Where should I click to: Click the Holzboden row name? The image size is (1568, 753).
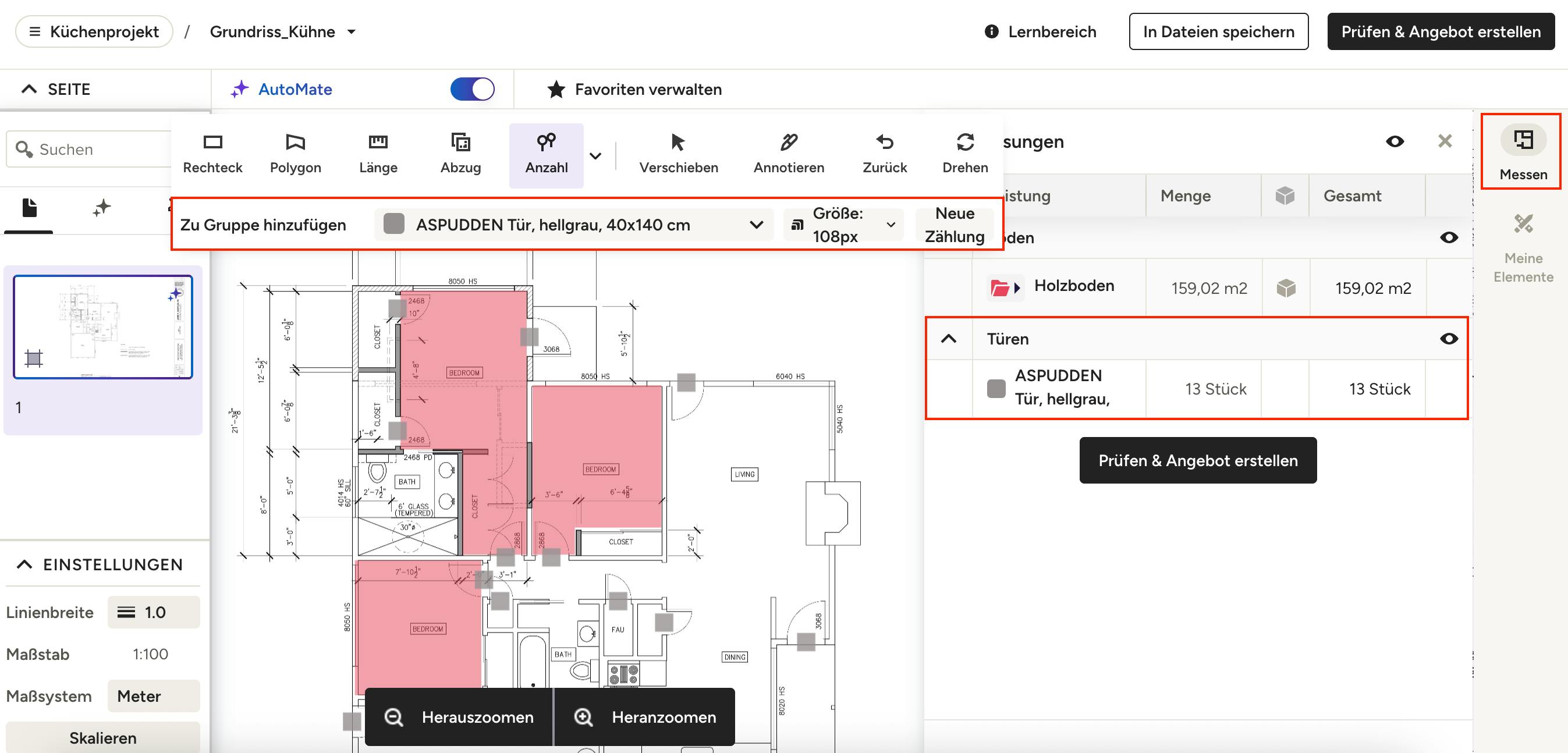(1074, 286)
